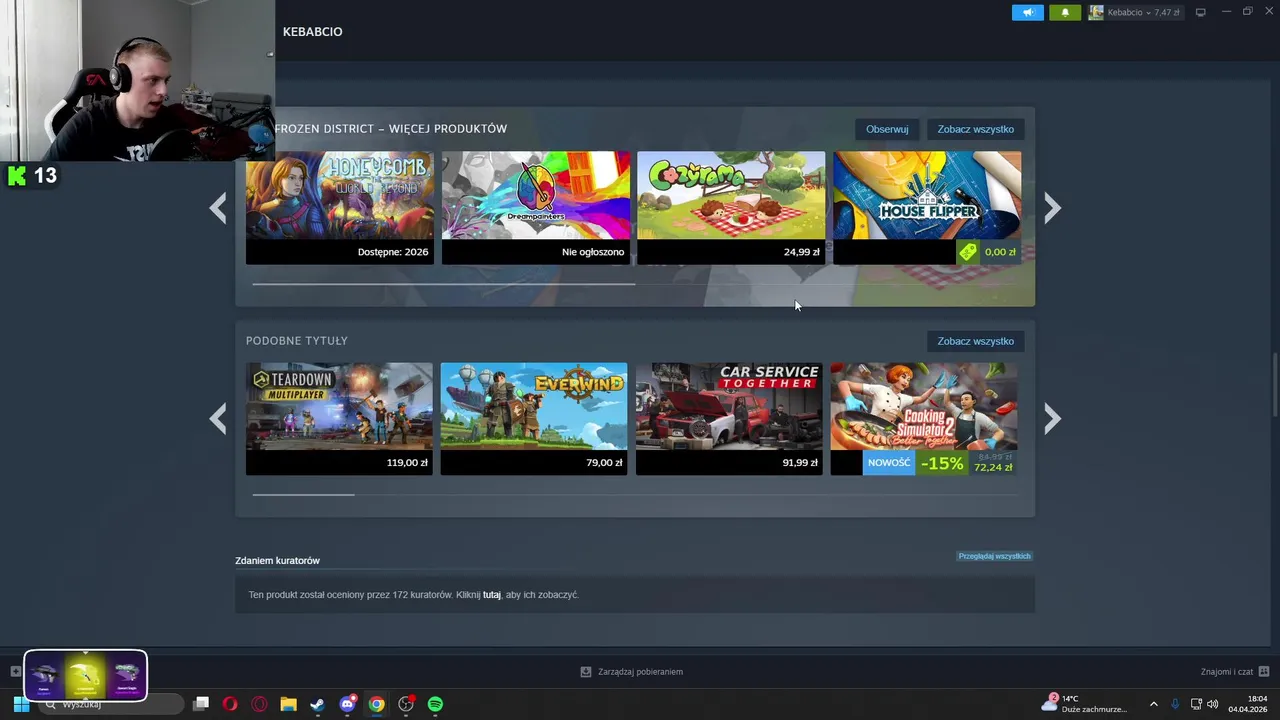
Task: Click the 79,00 zł Everwind price
Action: [604, 463]
